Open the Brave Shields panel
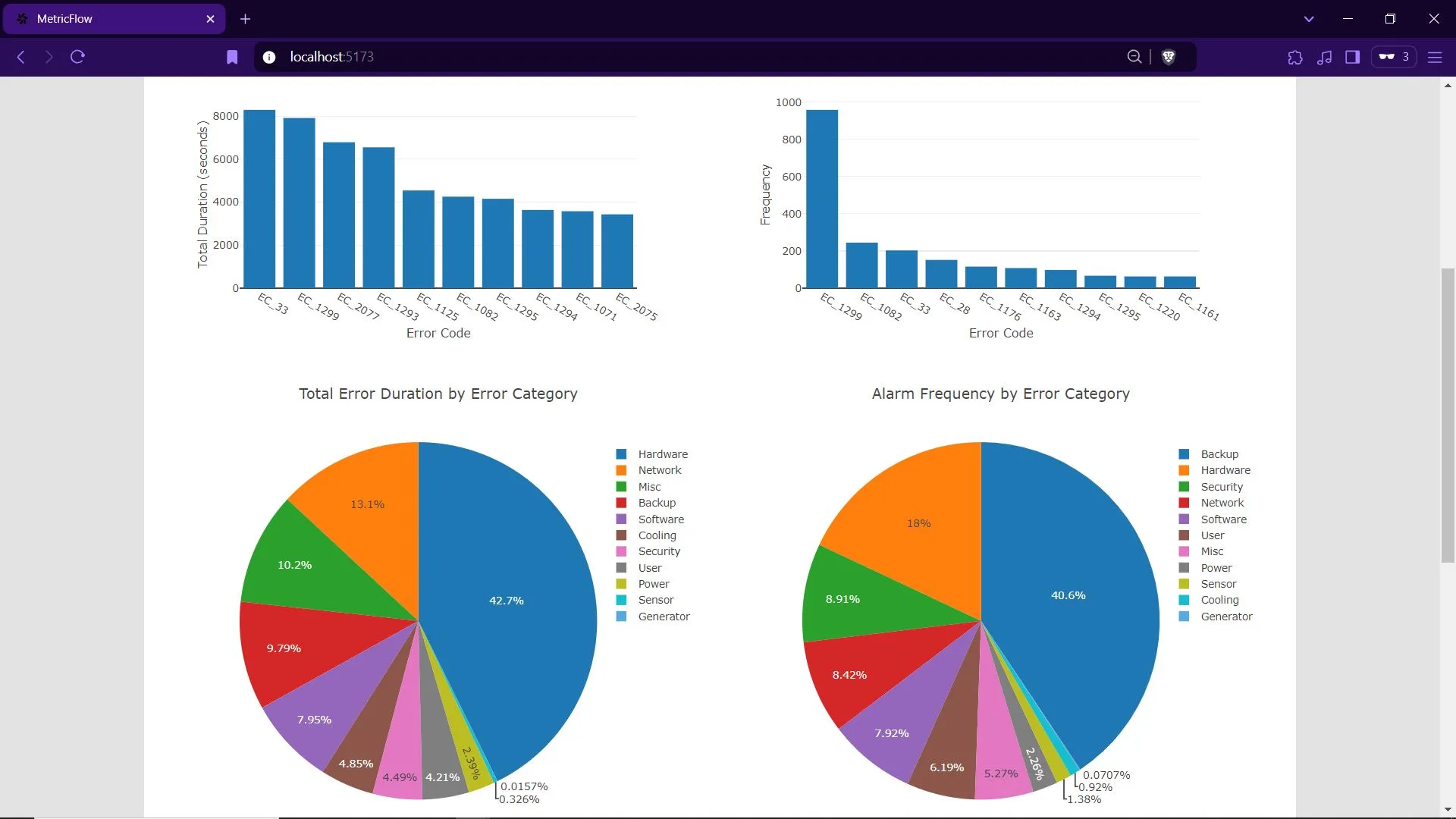The height and width of the screenshot is (819, 1456). click(x=1169, y=57)
